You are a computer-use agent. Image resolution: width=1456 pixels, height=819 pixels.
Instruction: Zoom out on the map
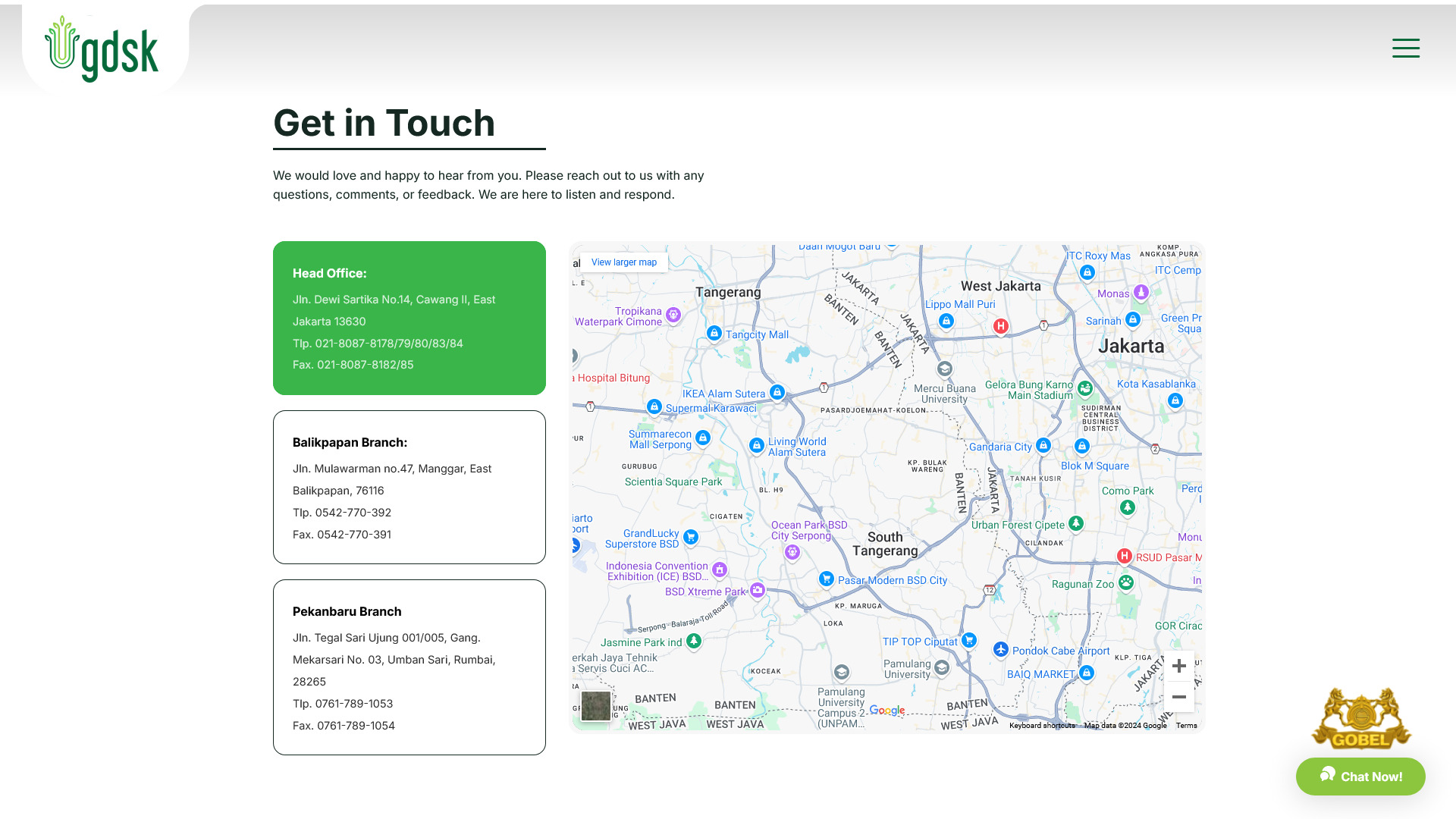[1178, 697]
